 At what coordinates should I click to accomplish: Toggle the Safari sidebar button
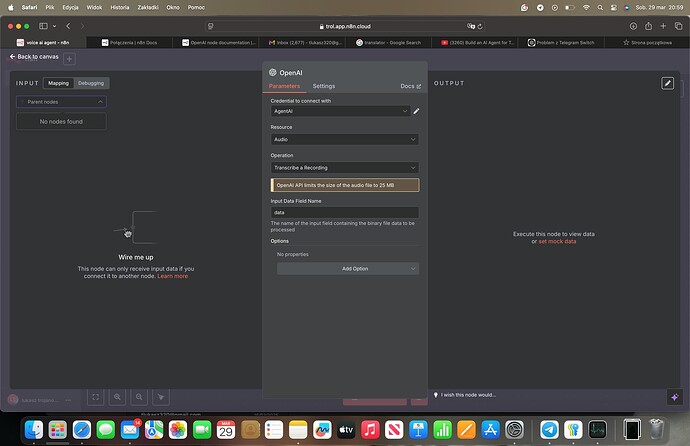(x=43, y=26)
